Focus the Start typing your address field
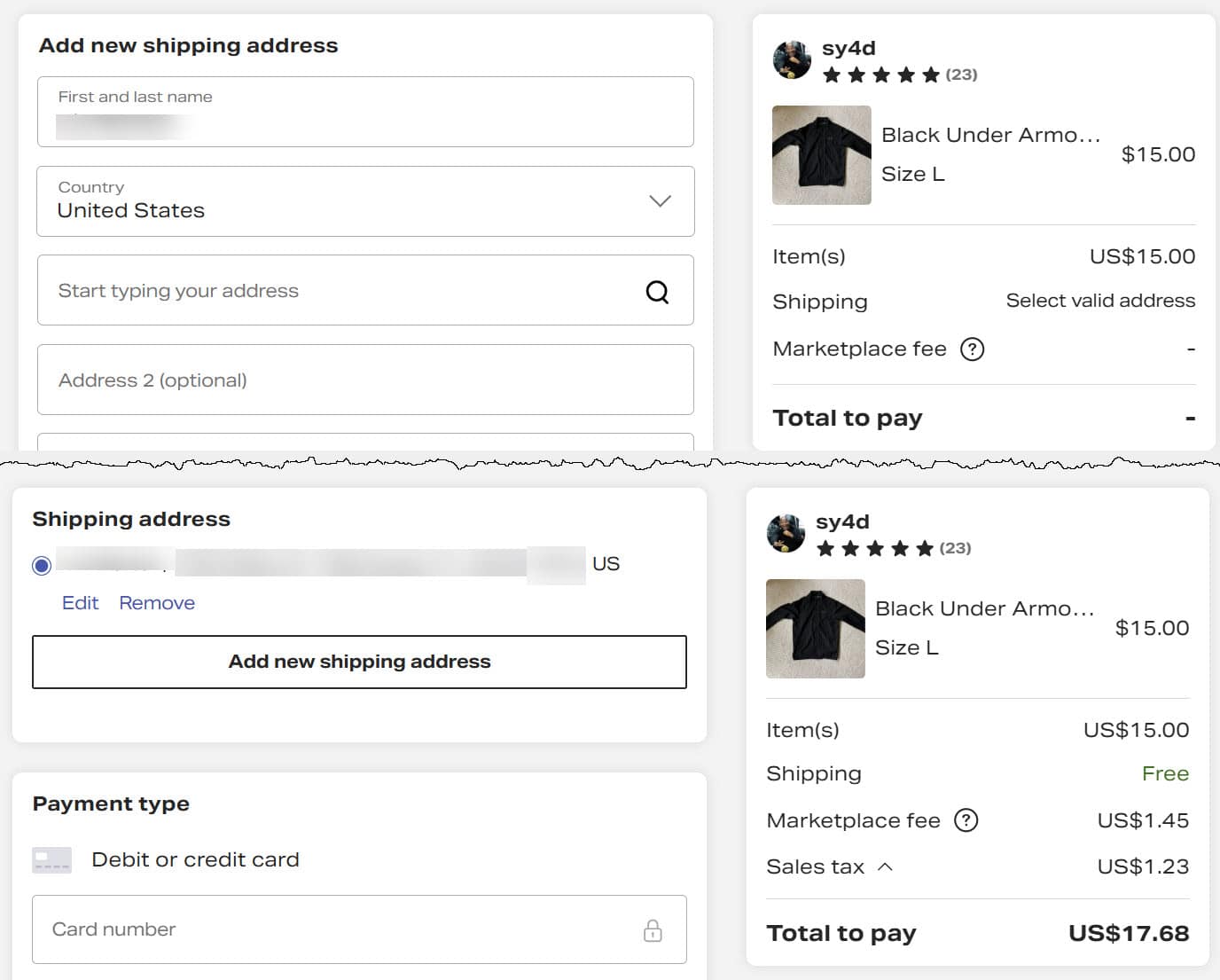The width and height of the screenshot is (1220, 980). coord(365,290)
